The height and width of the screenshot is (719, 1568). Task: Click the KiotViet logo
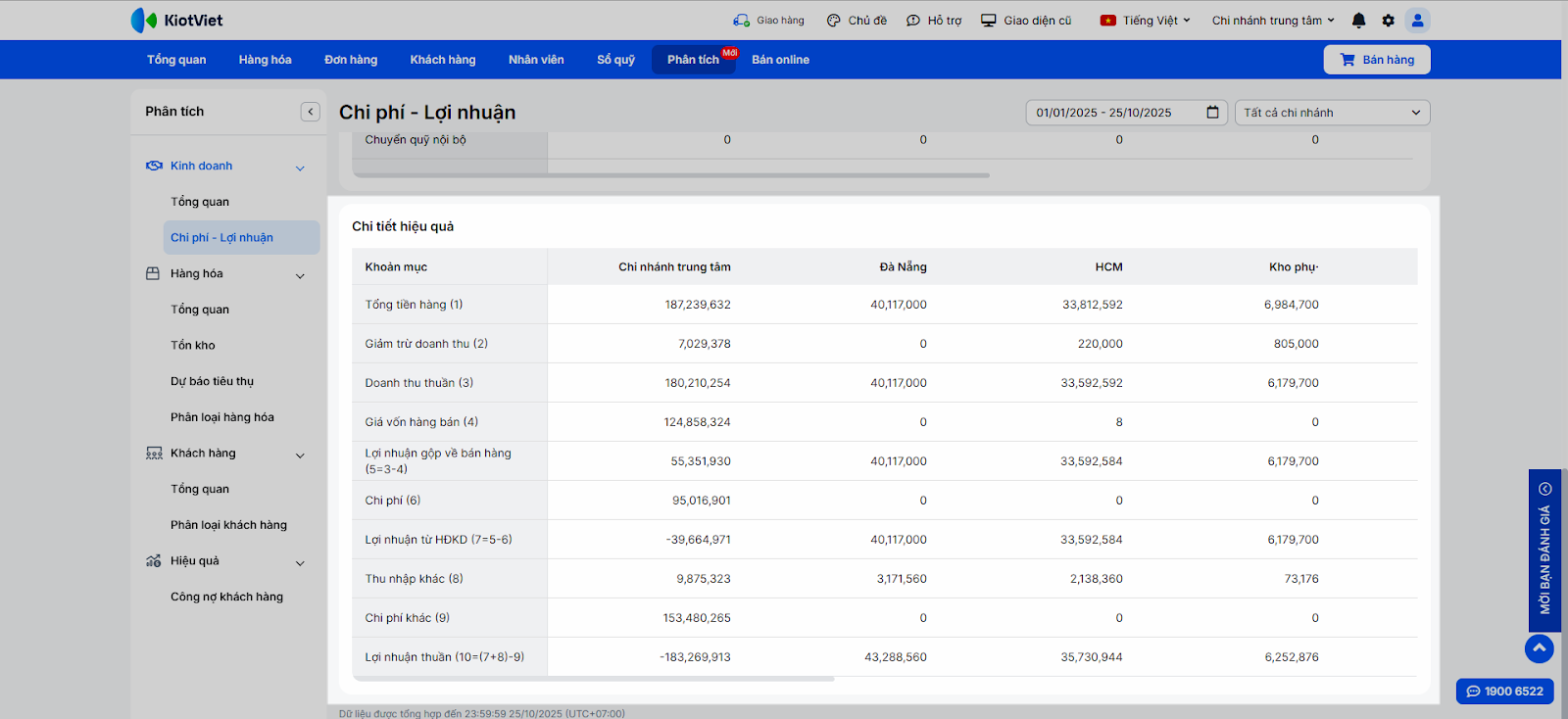click(x=177, y=21)
